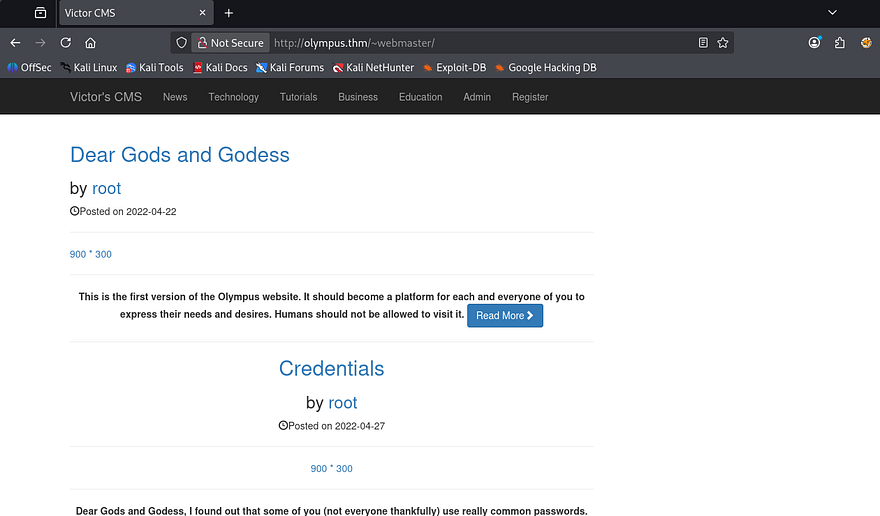880x516 pixels.
Task: Open the extensions puzzle icon
Action: tap(840, 43)
